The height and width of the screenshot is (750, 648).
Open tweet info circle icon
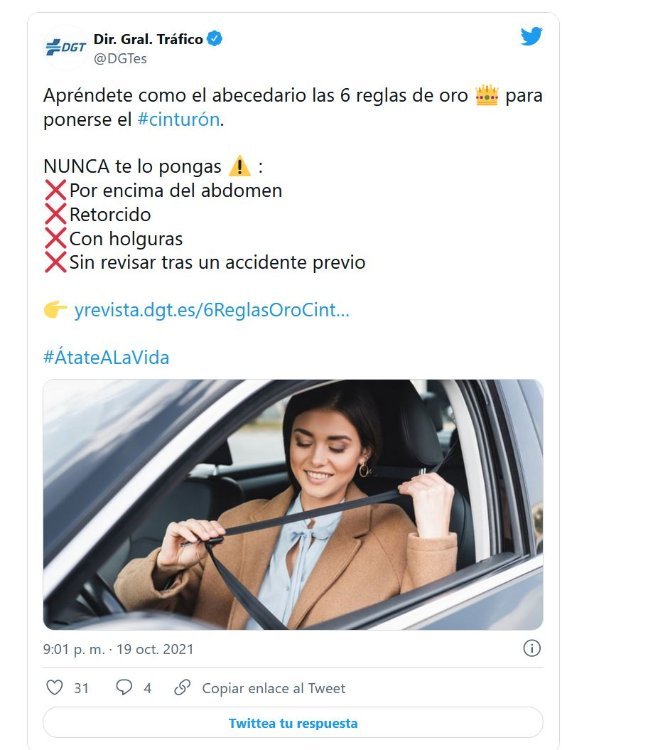(532, 648)
